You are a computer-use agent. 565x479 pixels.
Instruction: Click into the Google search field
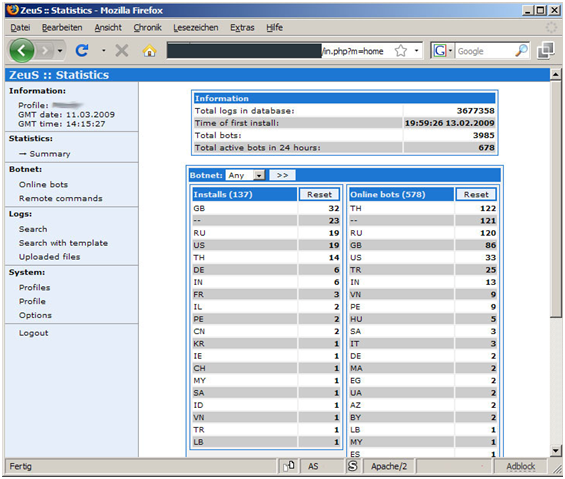point(484,51)
